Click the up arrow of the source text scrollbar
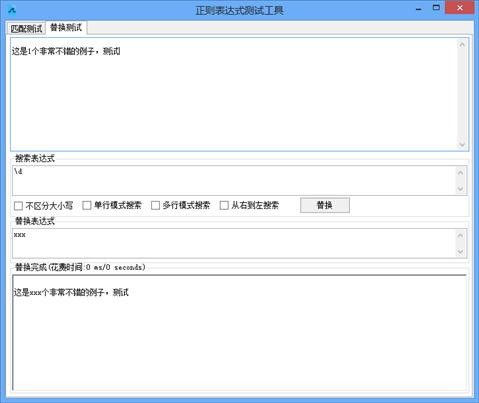 462,44
